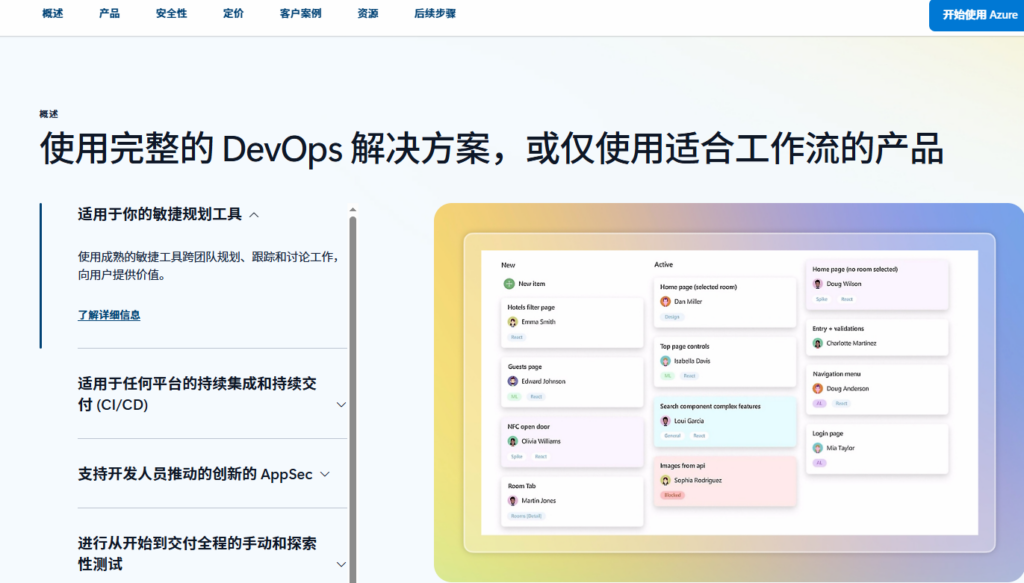This screenshot has width=1024, height=583.
Task: Open the 概述 navigation tab
Action: (x=52, y=13)
